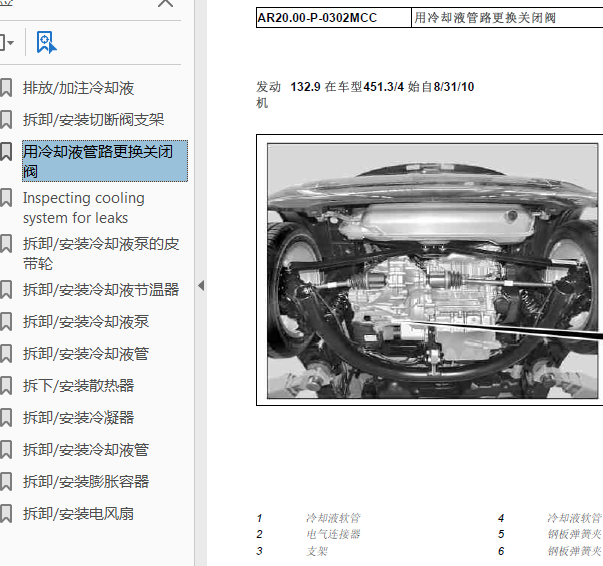Close the bookmarks panel
This screenshot has width=603, height=566.
pyautogui.click(x=165, y=3)
